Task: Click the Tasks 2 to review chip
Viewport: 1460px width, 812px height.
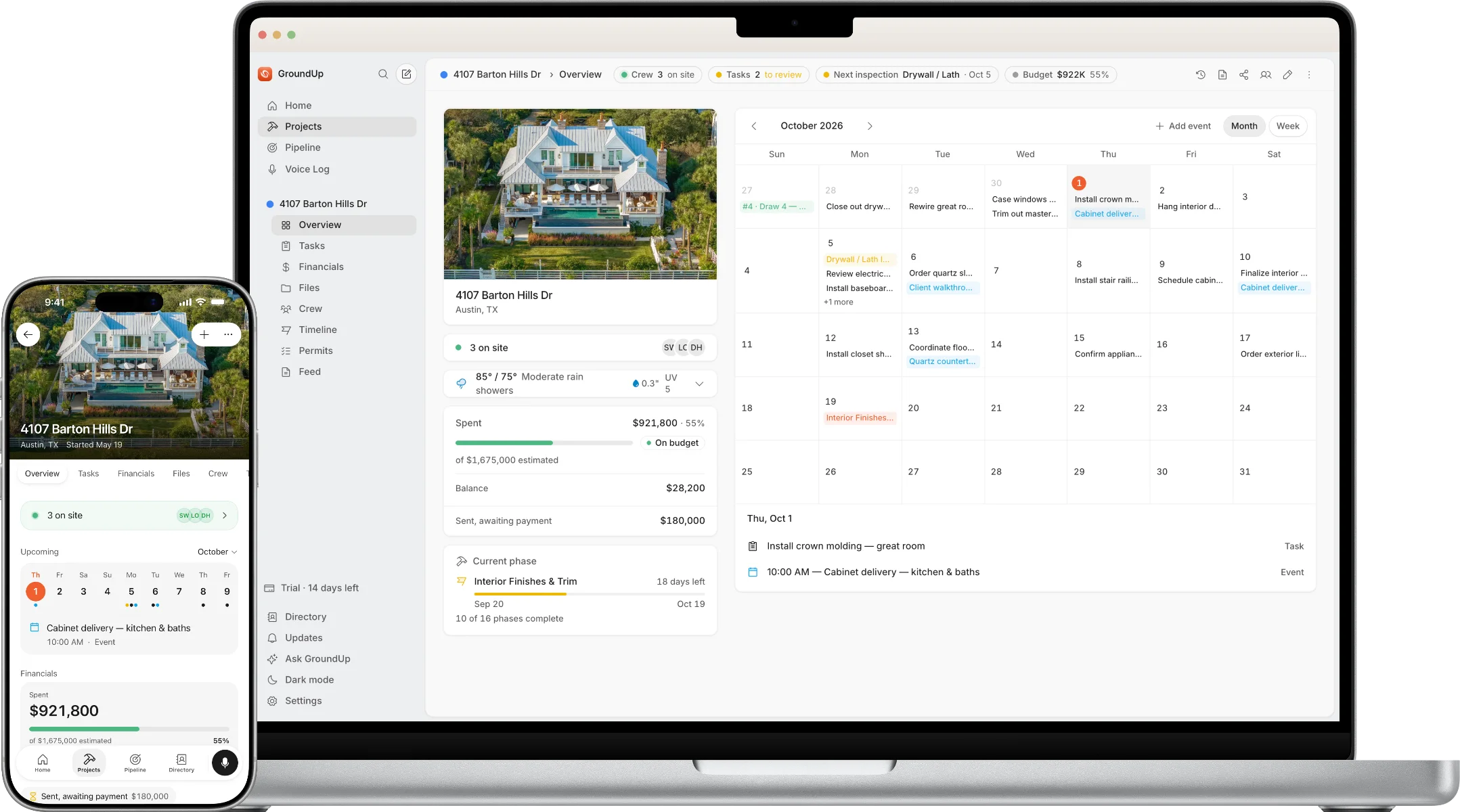Action: point(758,74)
